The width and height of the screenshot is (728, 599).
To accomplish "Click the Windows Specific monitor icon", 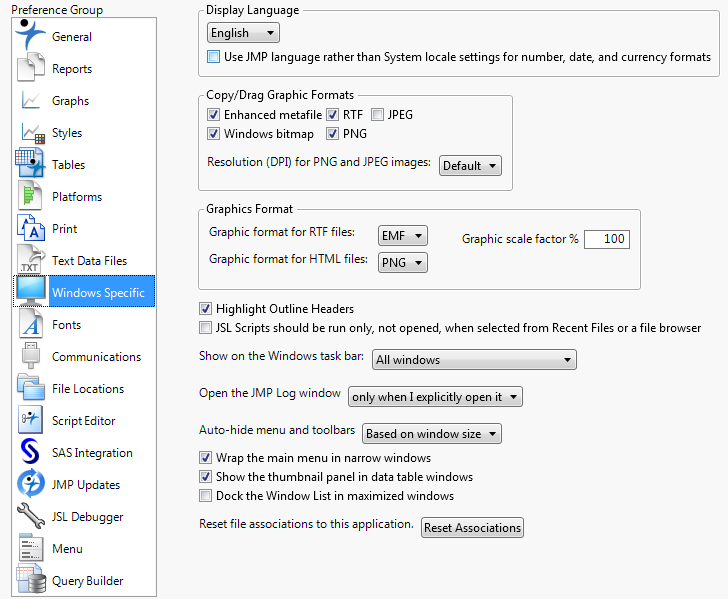I will coord(31,291).
